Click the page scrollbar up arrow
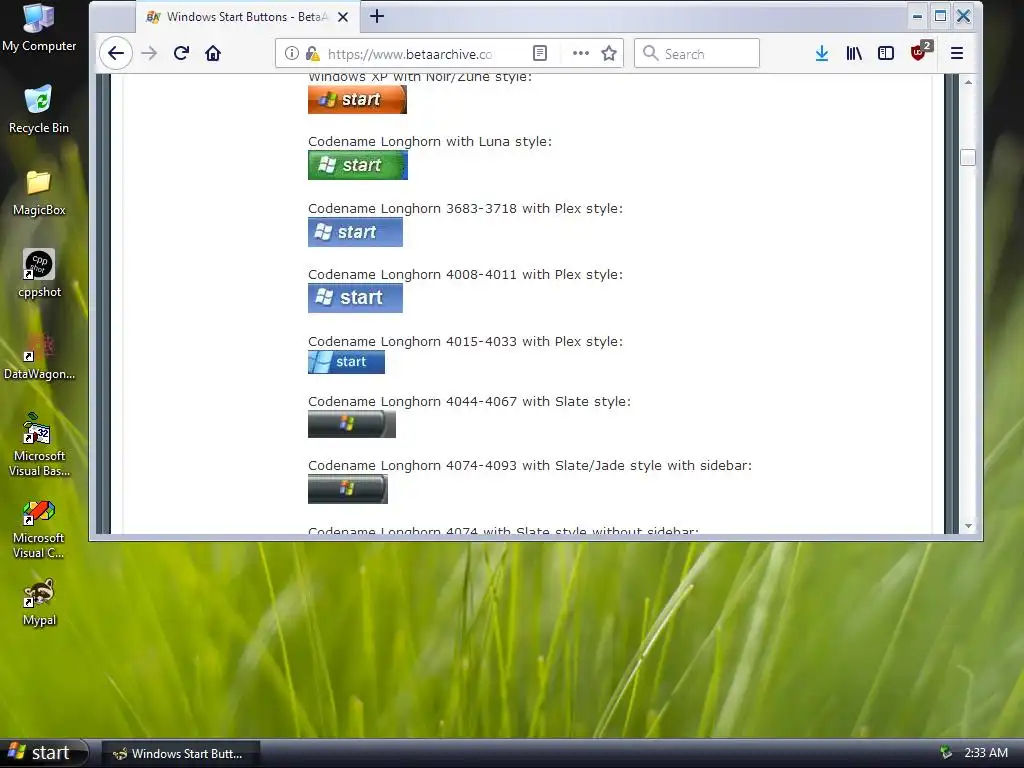The width and height of the screenshot is (1024, 768). [968, 82]
